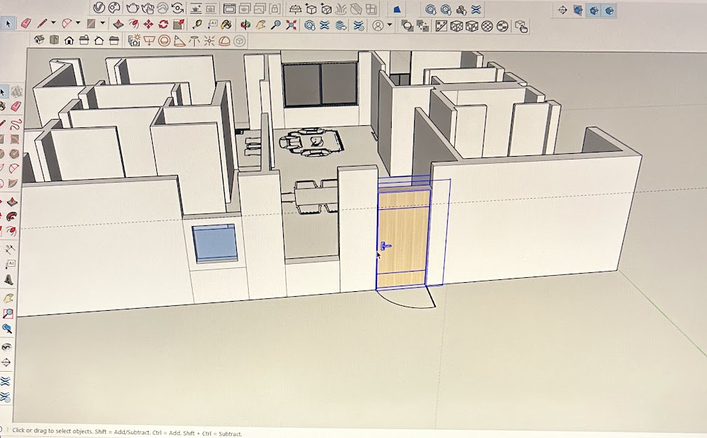Click the status text 'Click or drag to select objects'
The width and height of the screenshot is (707, 438).
53,431
